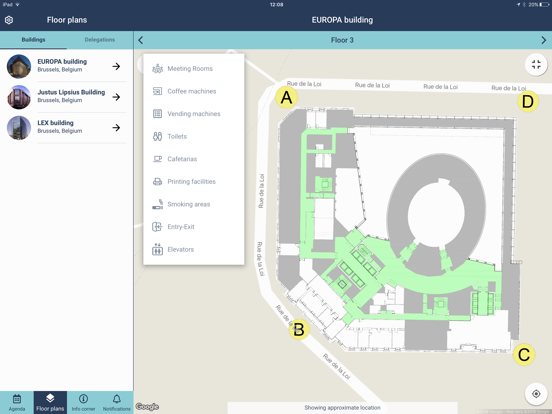Image resolution: width=552 pixels, height=414 pixels.
Task: Exit fullscreen map view button
Action: 536,64
